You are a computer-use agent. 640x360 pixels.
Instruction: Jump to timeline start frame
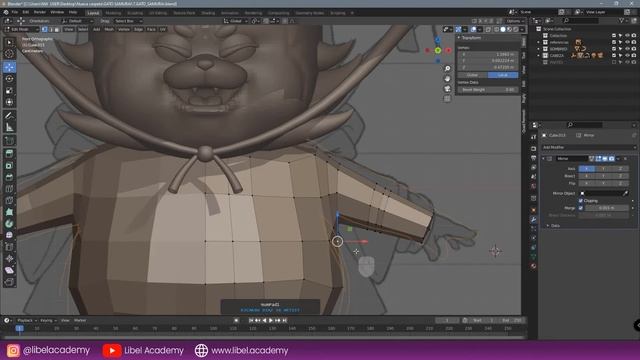pyautogui.click(x=251, y=321)
